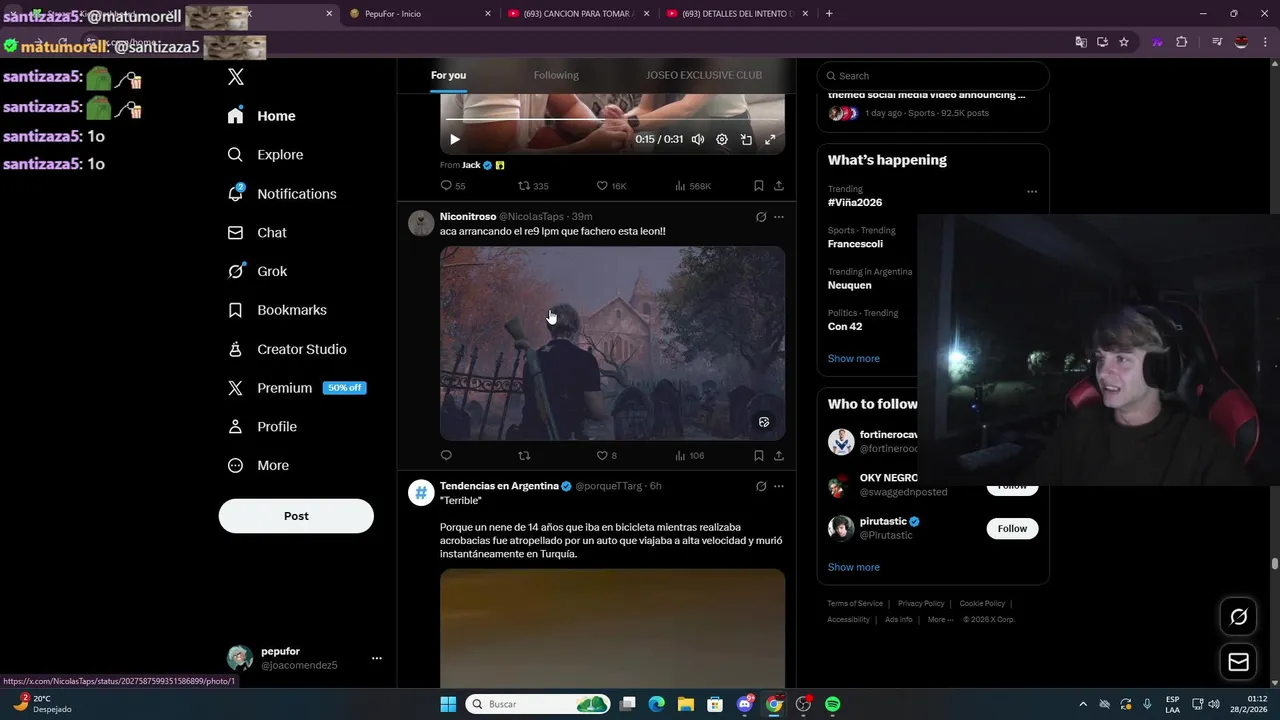The height and width of the screenshot is (720, 1280).
Task: Click Grok icon on Tendencias en Argentina post
Action: click(x=761, y=486)
